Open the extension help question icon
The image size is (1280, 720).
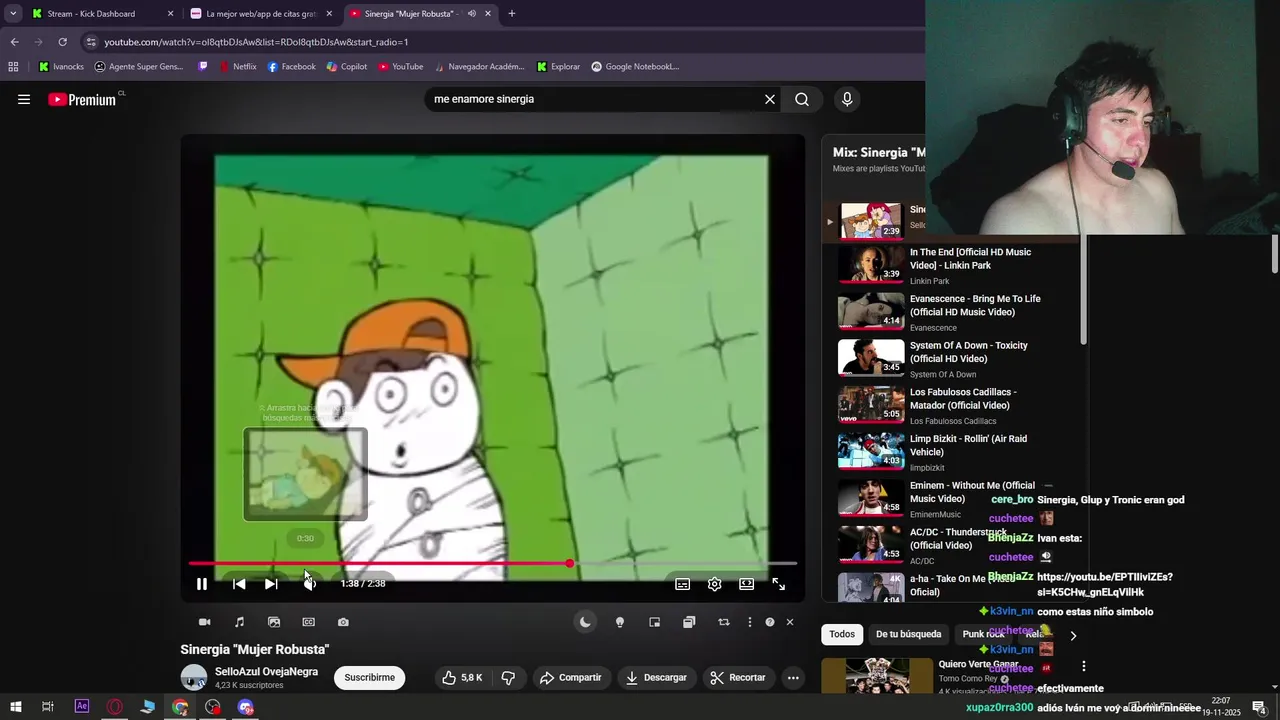coord(770,622)
